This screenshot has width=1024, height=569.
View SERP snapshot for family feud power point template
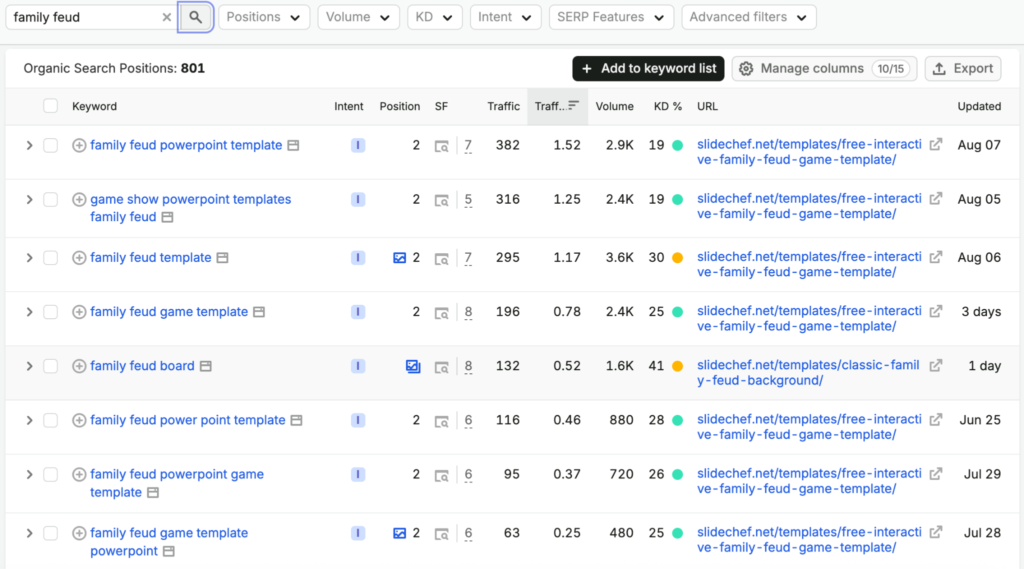pos(441,421)
